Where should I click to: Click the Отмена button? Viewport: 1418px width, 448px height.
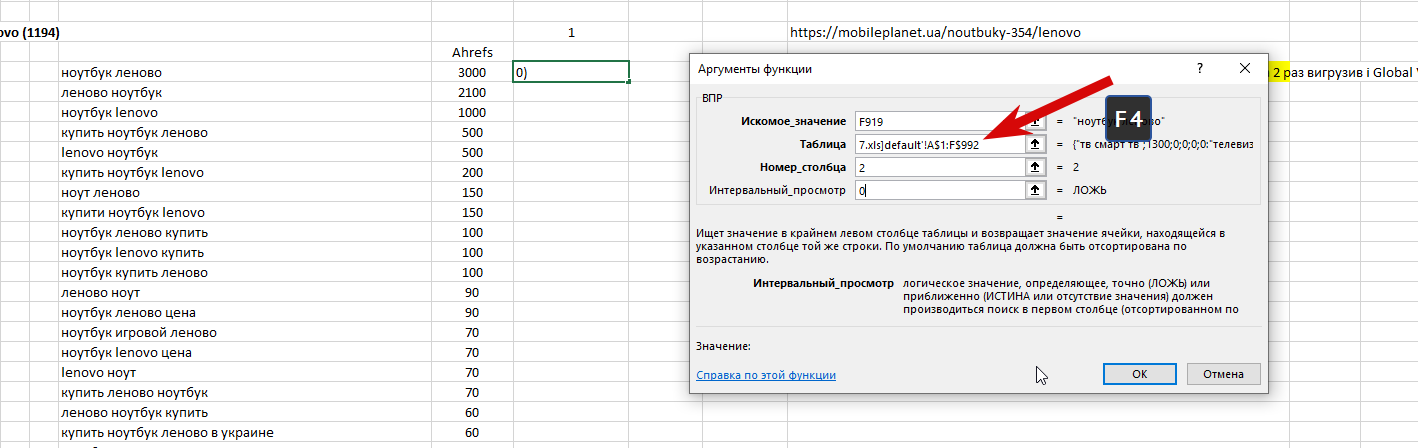(x=1222, y=374)
